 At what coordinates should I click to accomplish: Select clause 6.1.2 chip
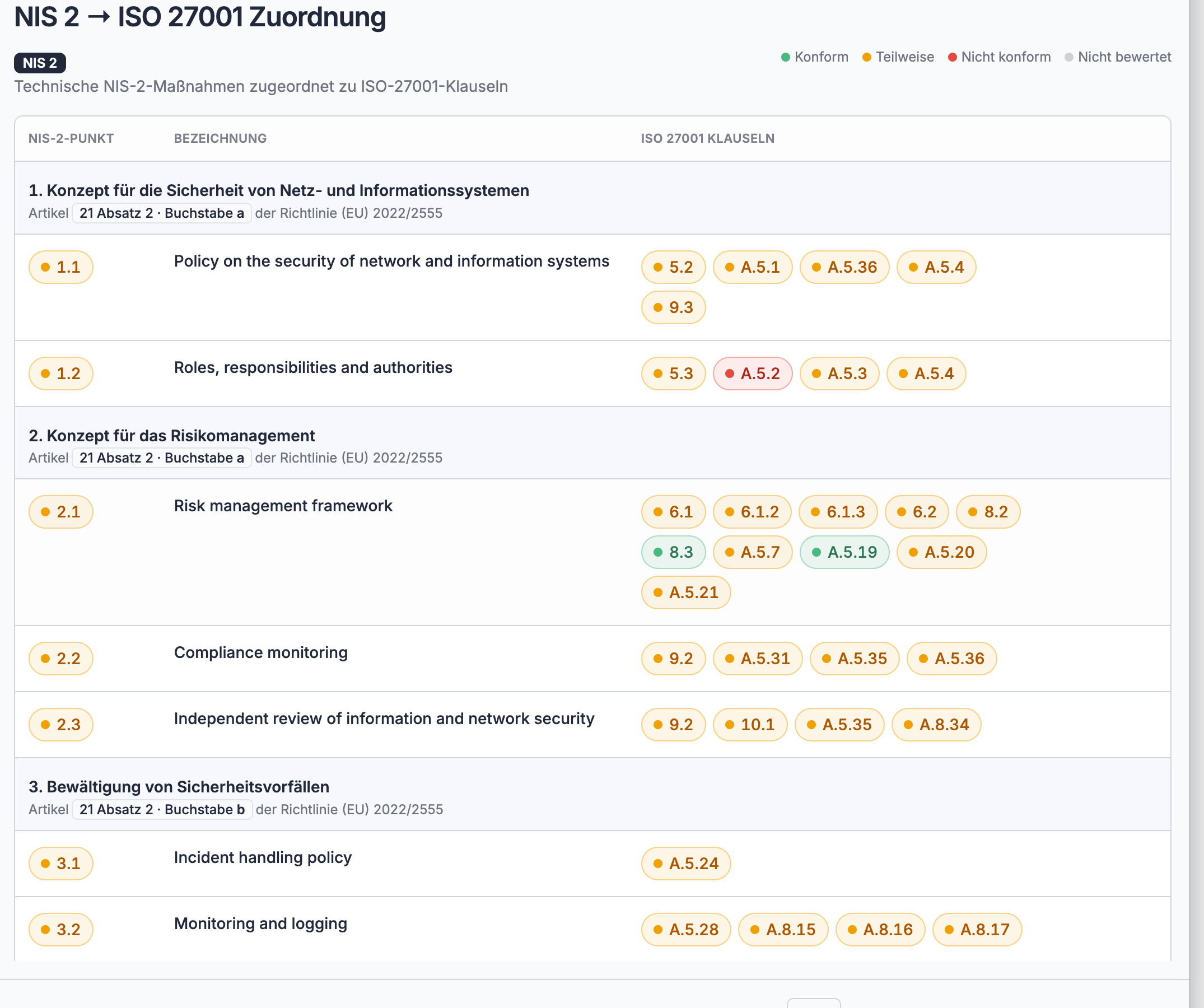(752, 512)
